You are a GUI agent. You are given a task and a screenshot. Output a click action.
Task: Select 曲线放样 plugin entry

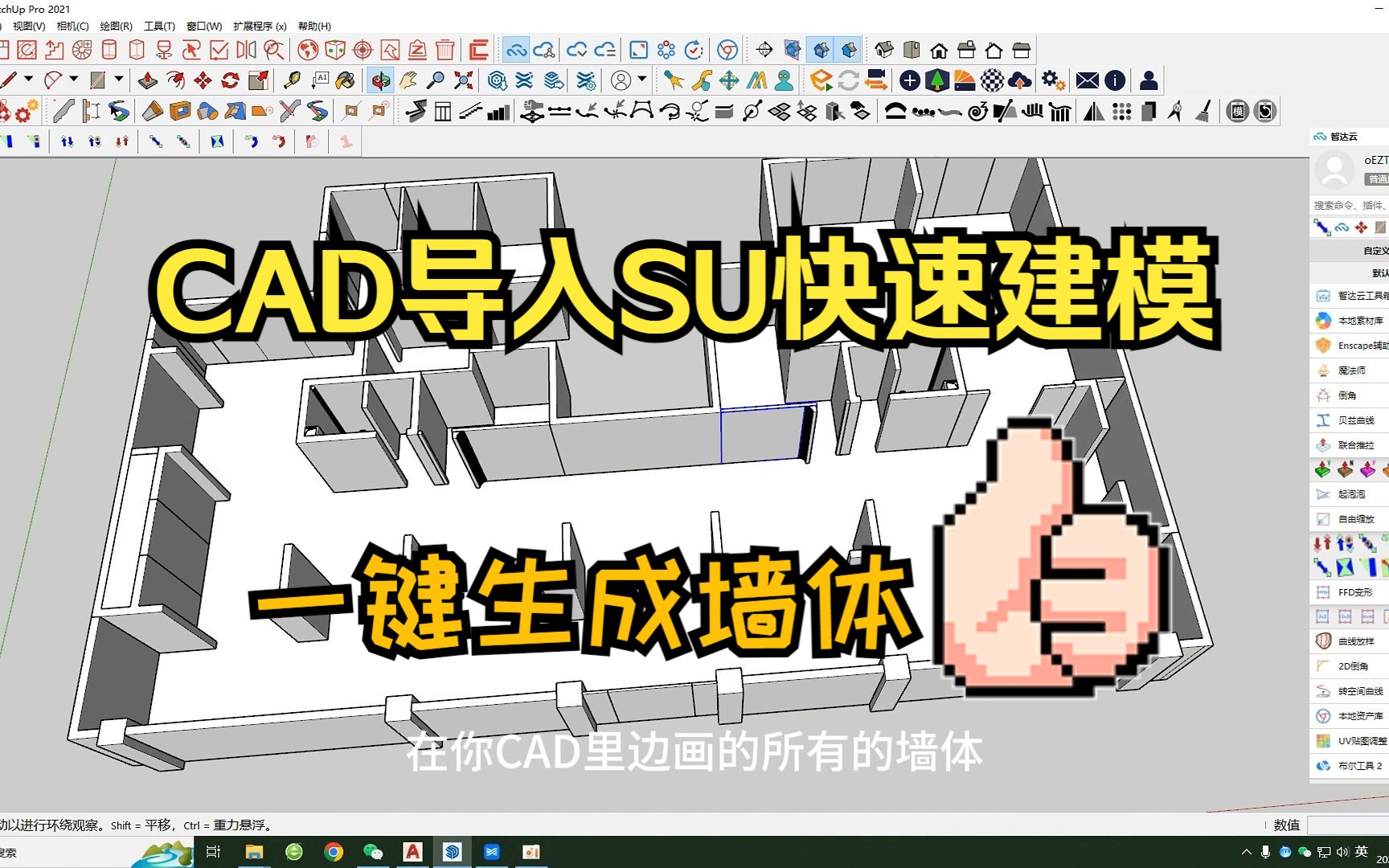pyautogui.click(x=1350, y=641)
